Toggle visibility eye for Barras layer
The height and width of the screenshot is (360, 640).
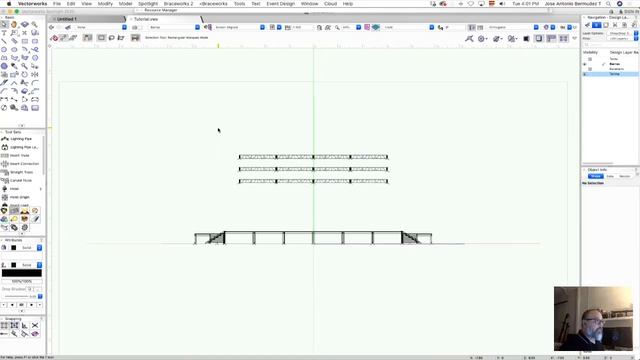tap(585, 64)
